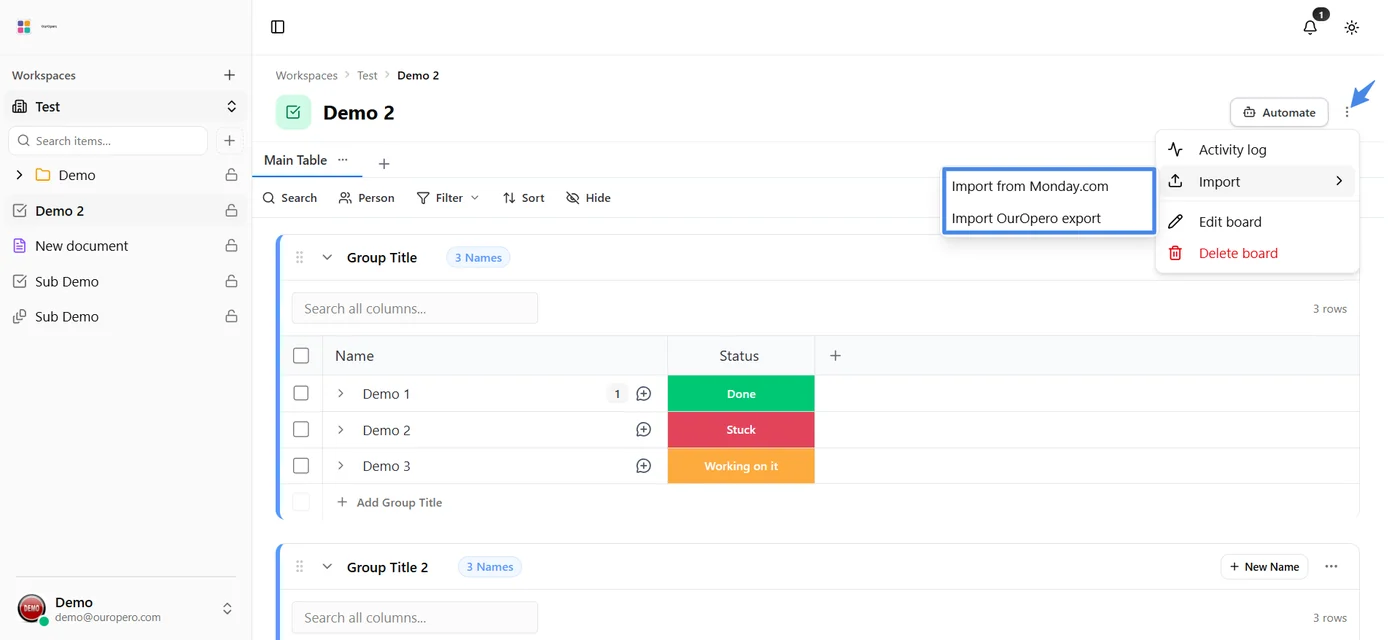Open the Filter dropdown
Viewport: 1400px width, 640px height.
pos(448,198)
